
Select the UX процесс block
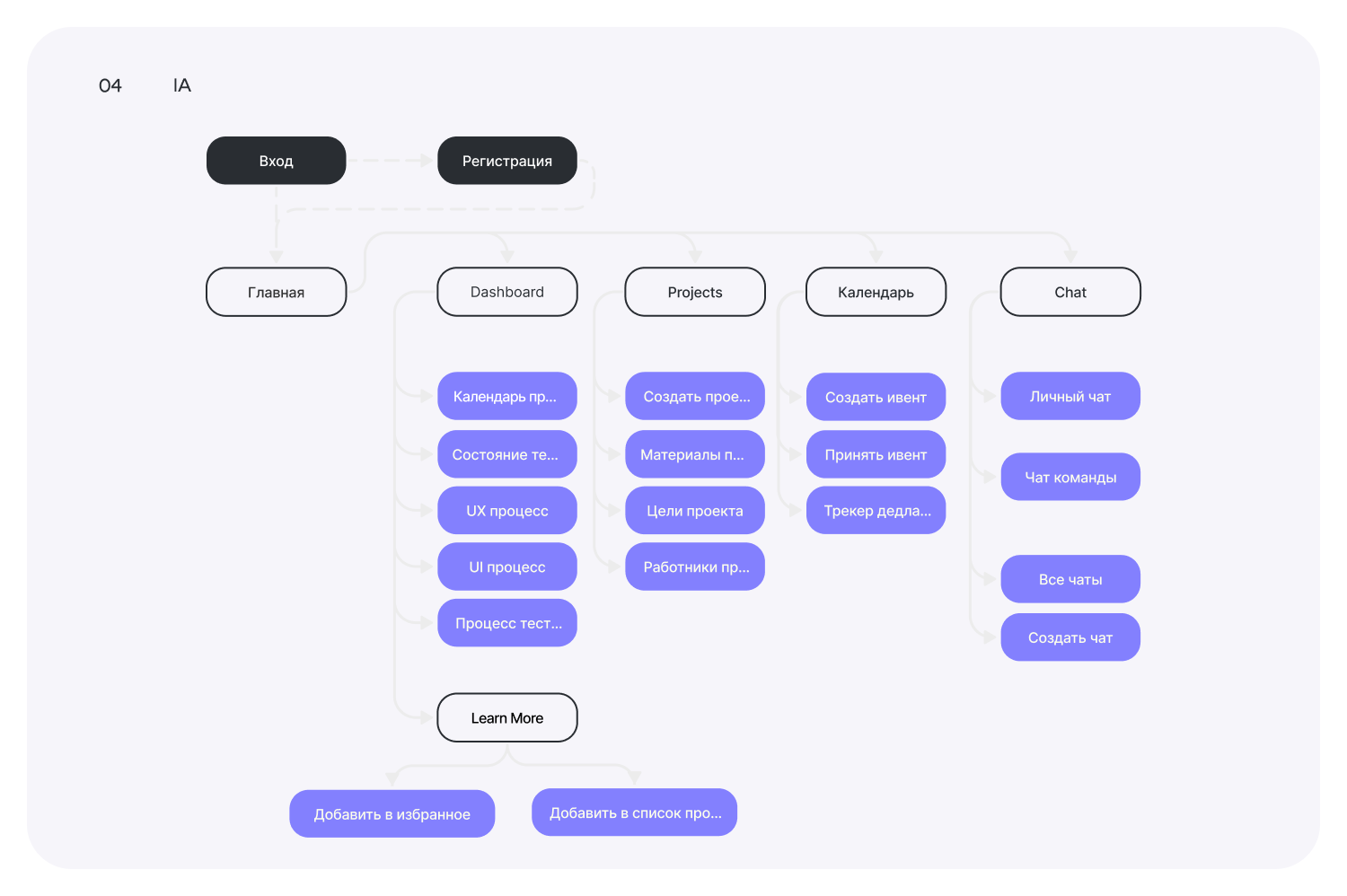(506, 510)
